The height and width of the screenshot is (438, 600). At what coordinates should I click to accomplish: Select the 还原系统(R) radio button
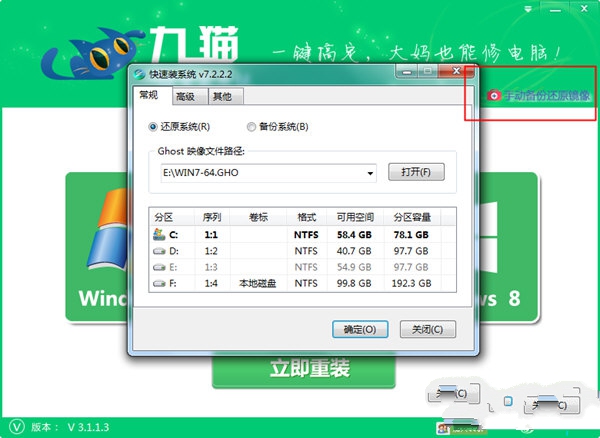click(x=153, y=127)
